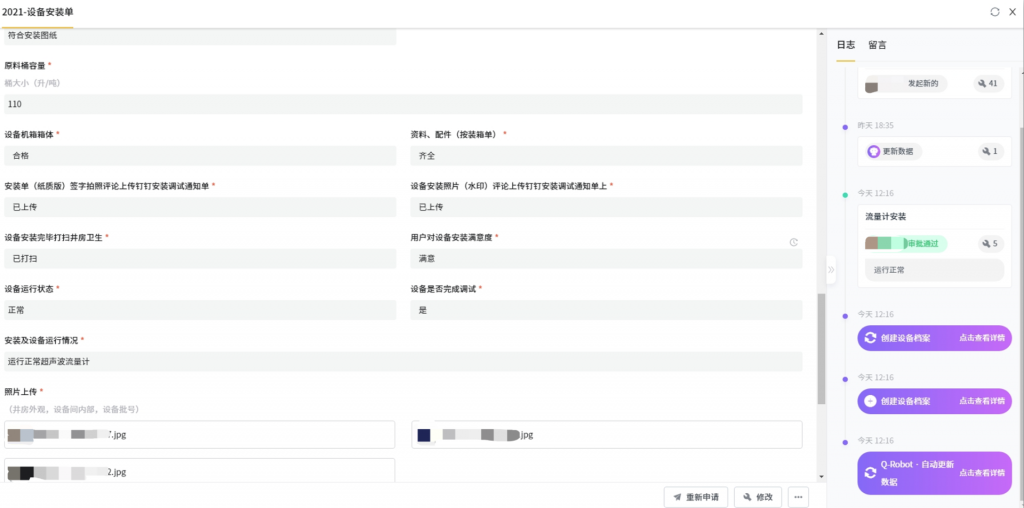Switch to the 留言 tab
The height and width of the screenshot is (508, 1024).
pyautogui.click(x=877, y=45)
